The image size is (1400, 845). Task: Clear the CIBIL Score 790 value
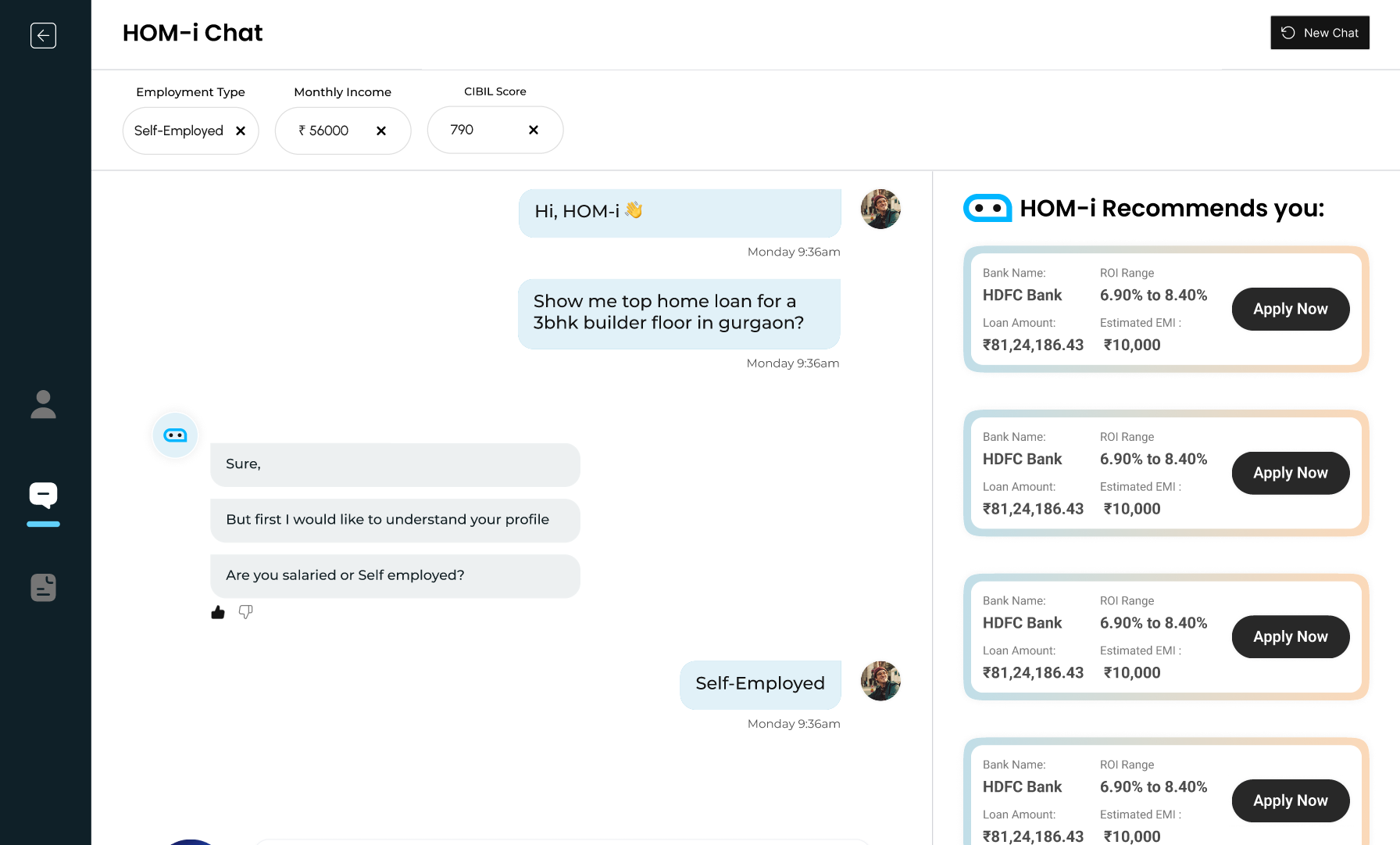(x=534, y=130)
